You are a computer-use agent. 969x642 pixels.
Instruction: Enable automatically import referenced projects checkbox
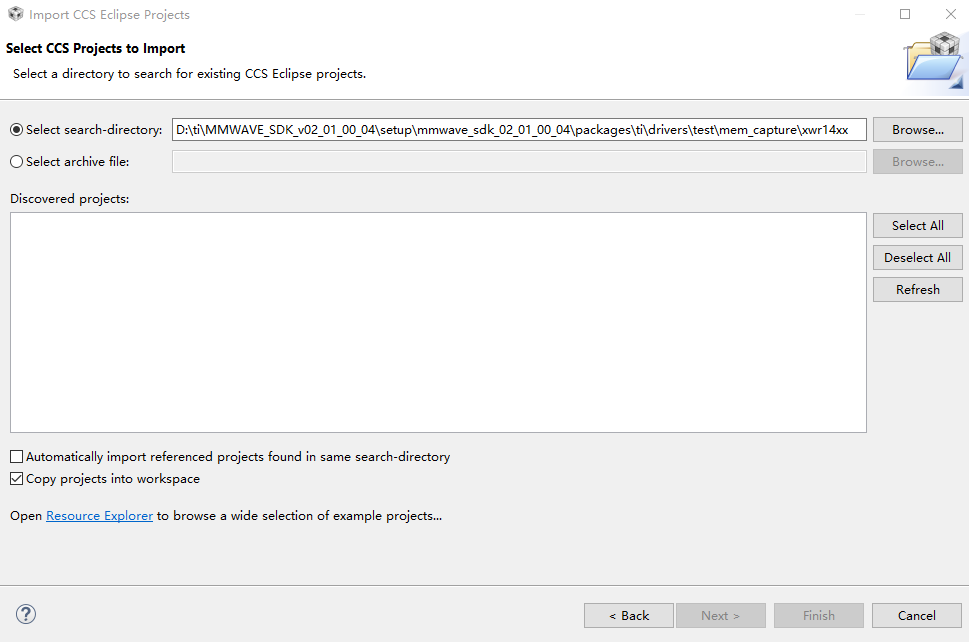(16, 457)
